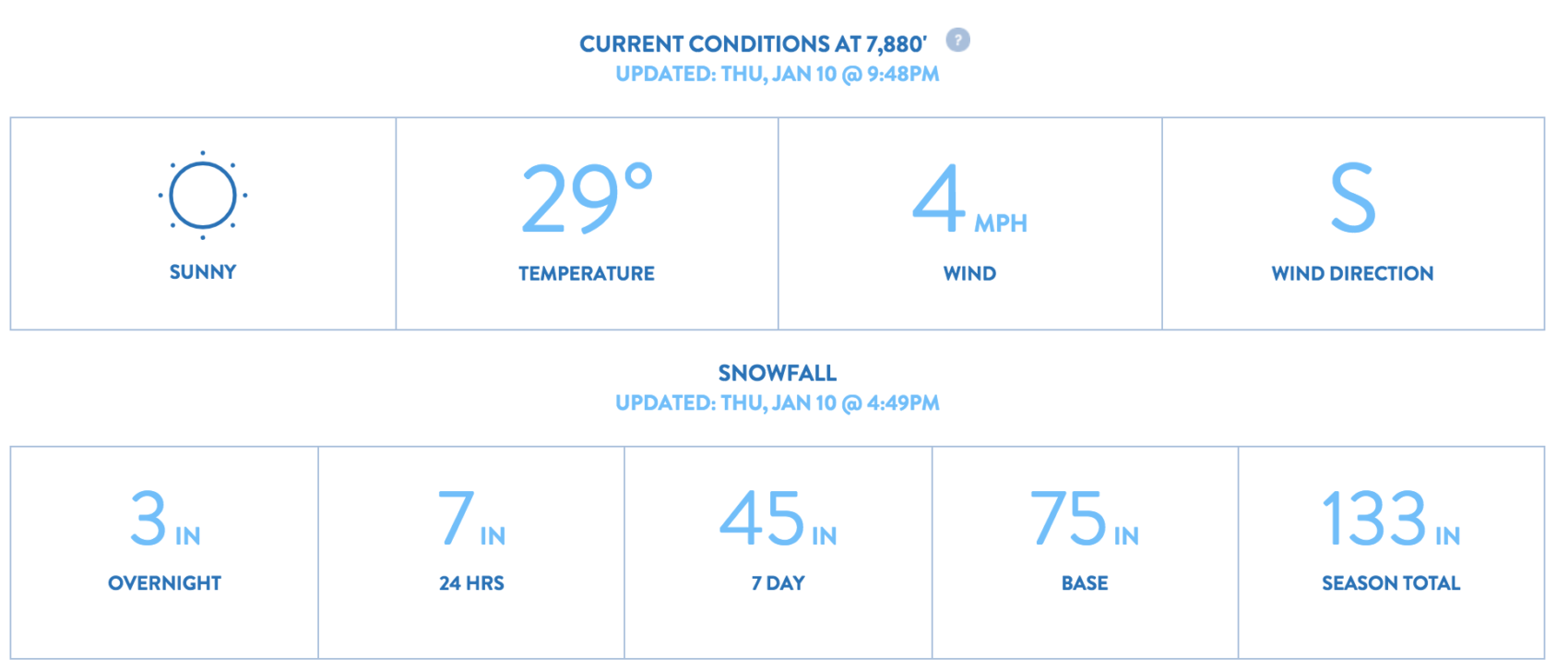The height and width of the screenshot is (671, 1568).
Task: Click the 75 IN base depth value
Action: [1085, 518]
